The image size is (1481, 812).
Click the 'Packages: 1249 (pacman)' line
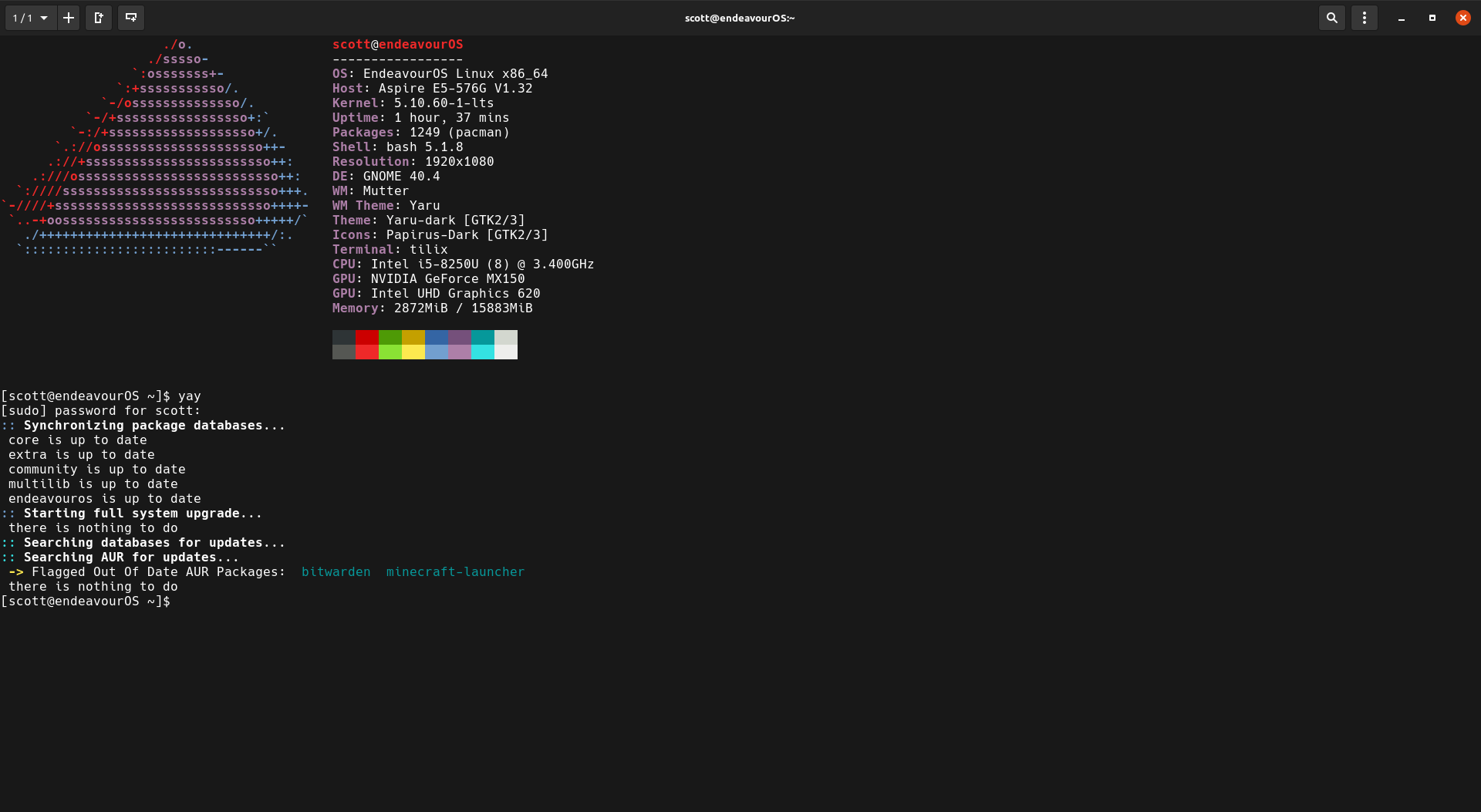point(421,133)
